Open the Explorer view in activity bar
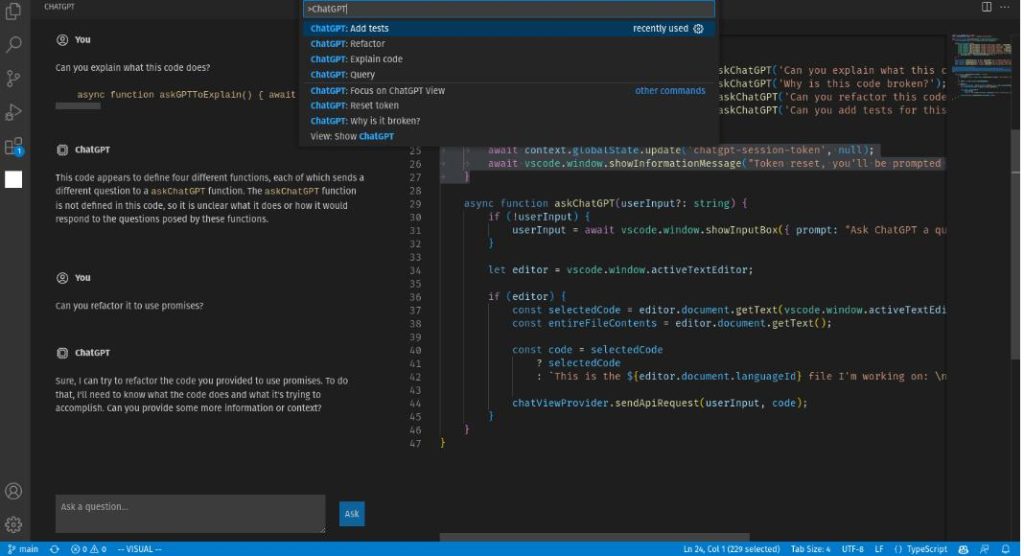The height and width of the screenshot is (556, 1024). click(x=13, y=11)
